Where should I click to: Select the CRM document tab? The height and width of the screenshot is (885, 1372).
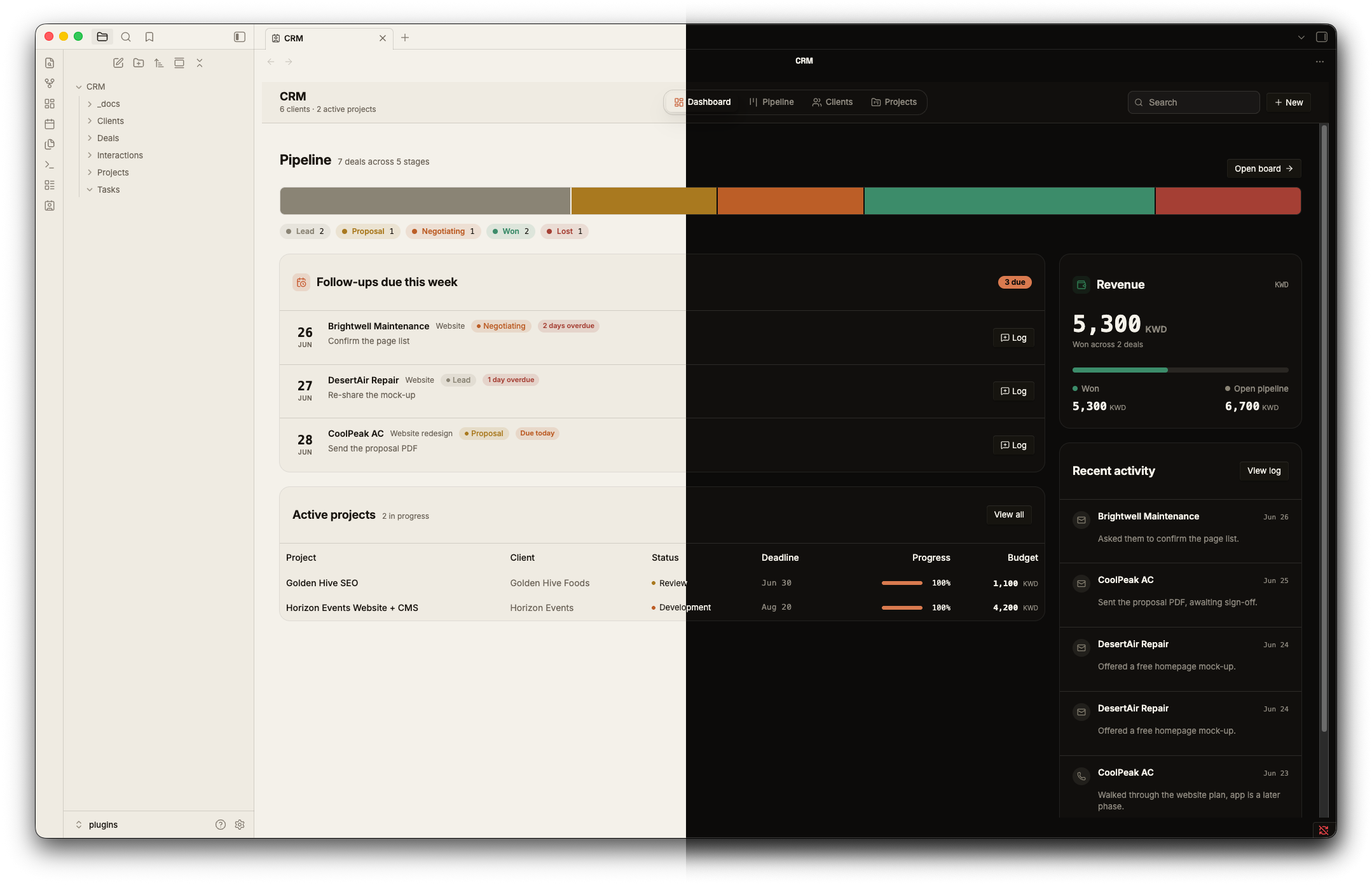329,38
